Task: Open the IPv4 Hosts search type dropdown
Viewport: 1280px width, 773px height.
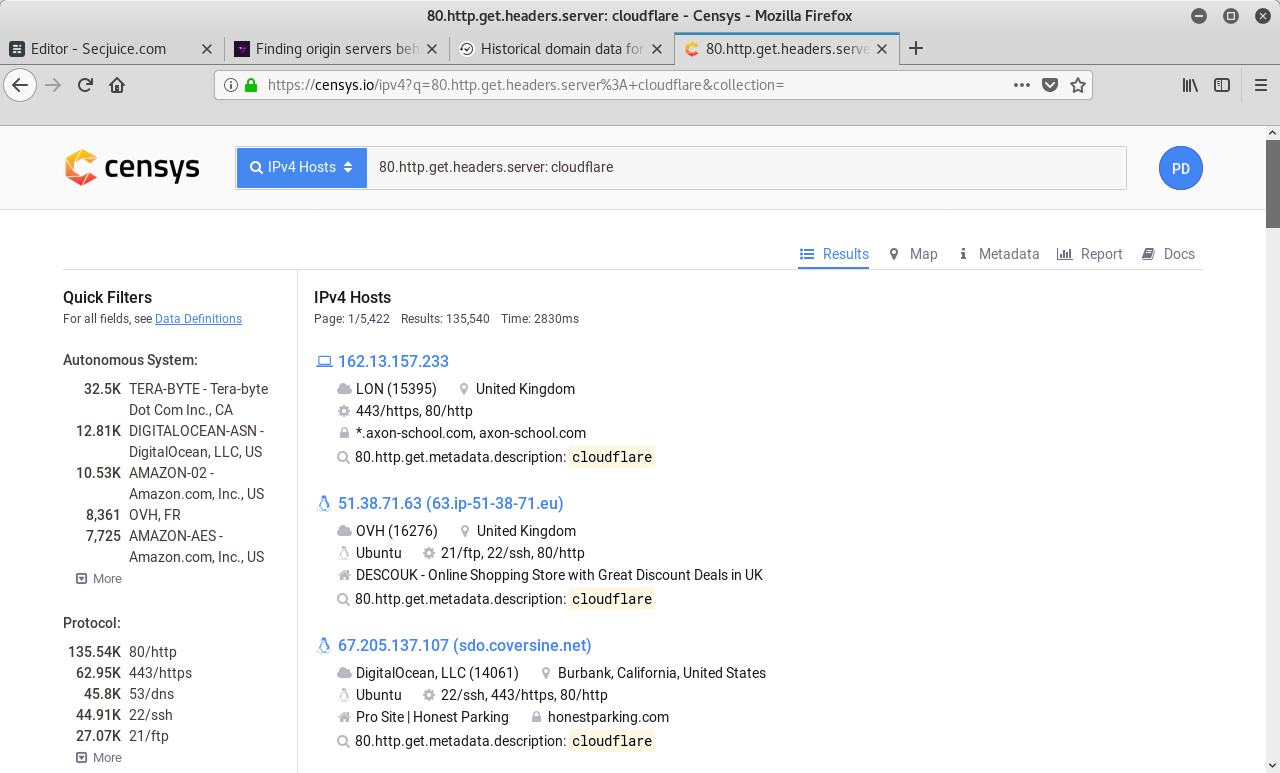Action: (x=302, y=168)
